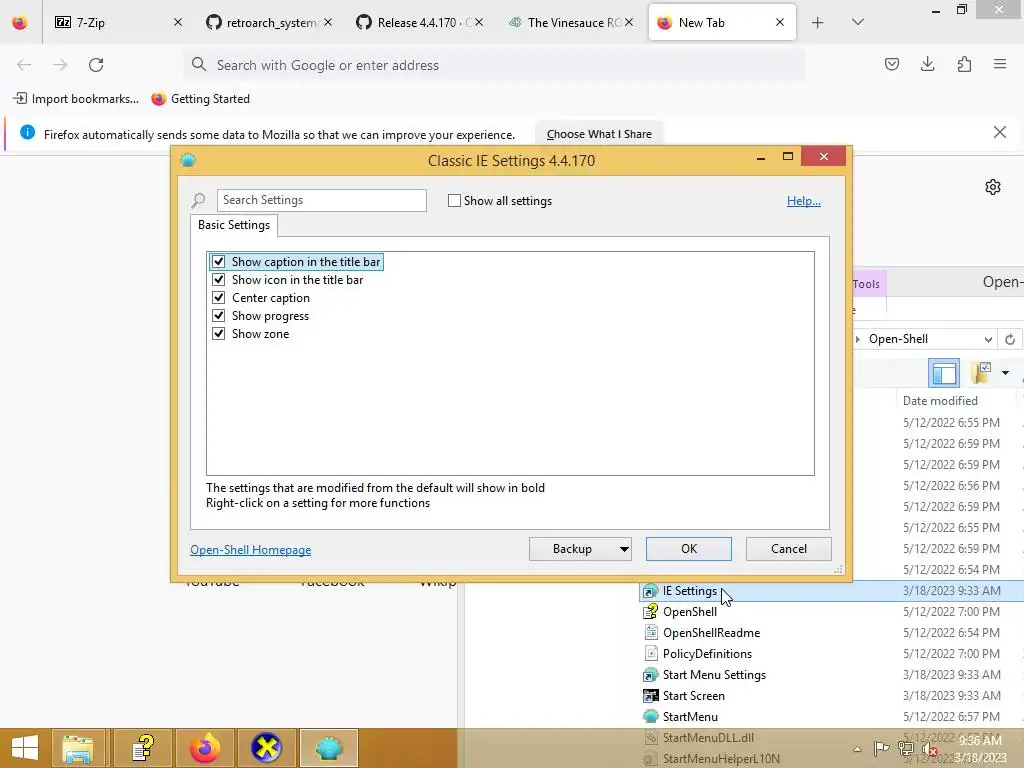The image size is (1024, 768).
Task: Click the Firefox back arrow
Action: [24, 65]
